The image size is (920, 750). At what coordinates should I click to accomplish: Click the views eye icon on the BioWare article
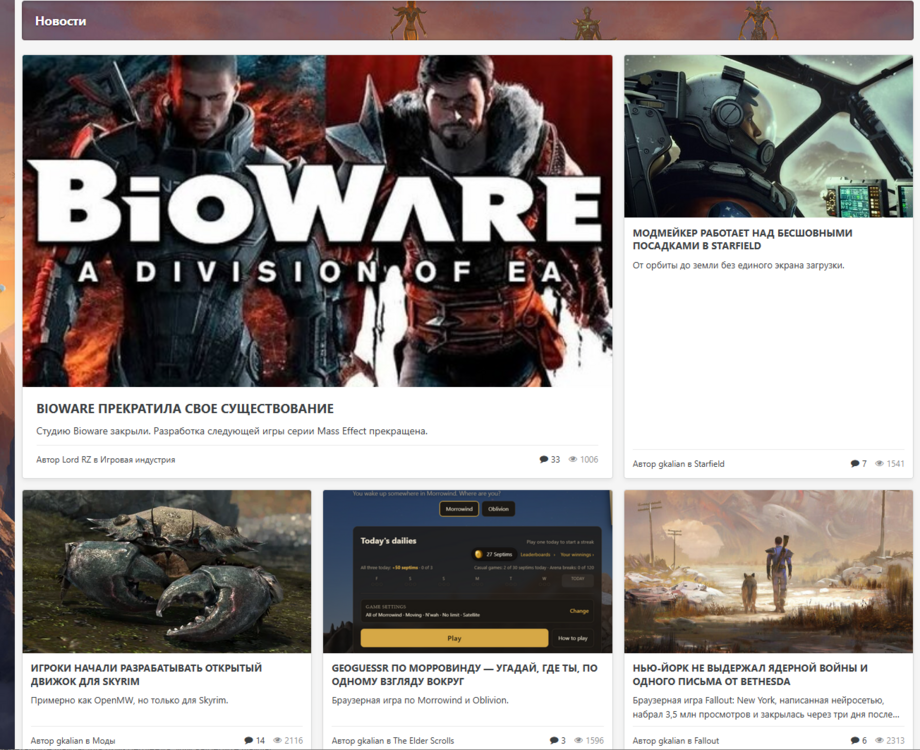(x=573, y=460)
